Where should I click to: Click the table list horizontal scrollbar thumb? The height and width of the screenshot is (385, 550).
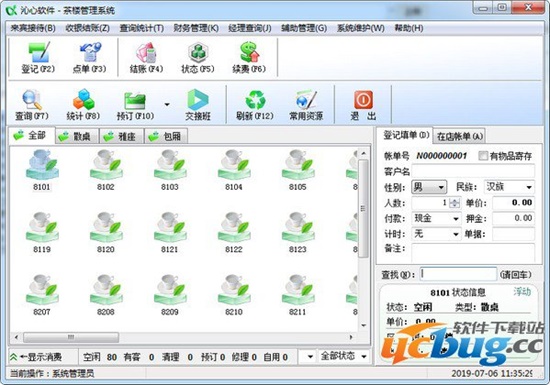pos(71,337)
